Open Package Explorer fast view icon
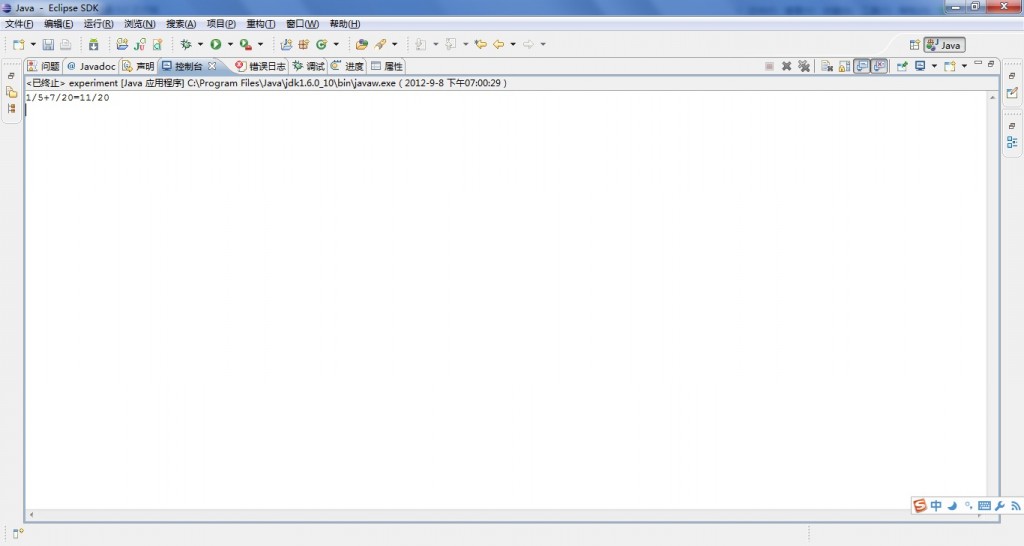This screenshot has width=1024, height=546. pos(11,92)
